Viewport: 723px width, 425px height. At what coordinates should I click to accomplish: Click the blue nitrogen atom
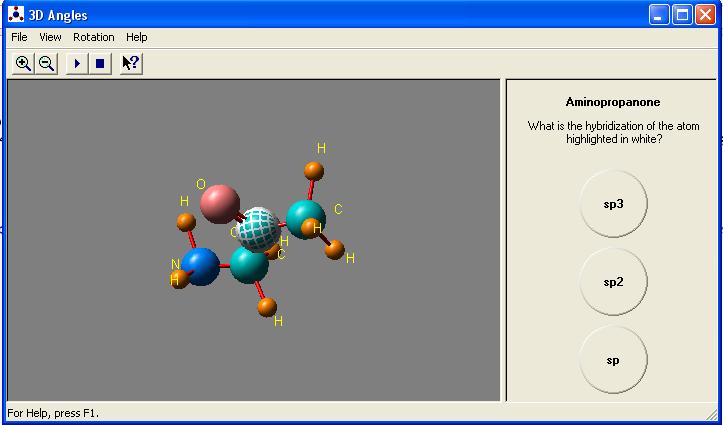pos(201,267)
